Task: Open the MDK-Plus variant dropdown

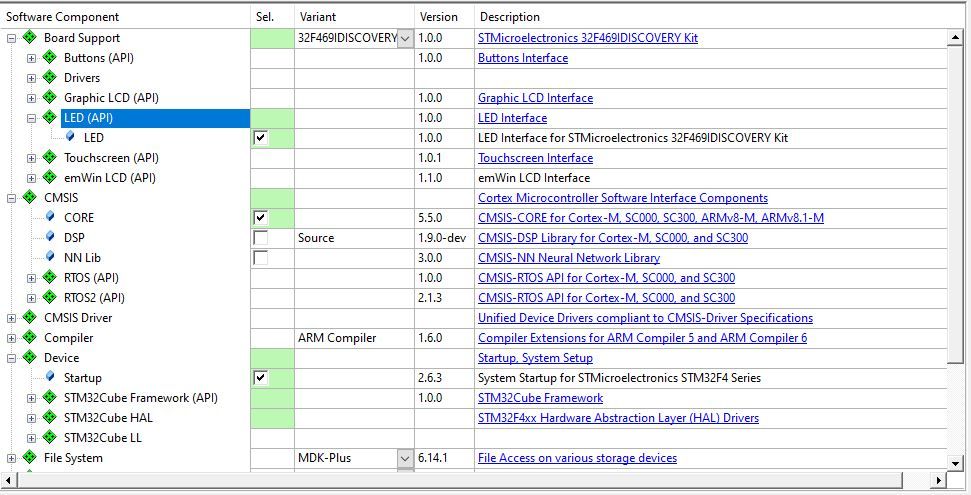Action: (405, 458)
